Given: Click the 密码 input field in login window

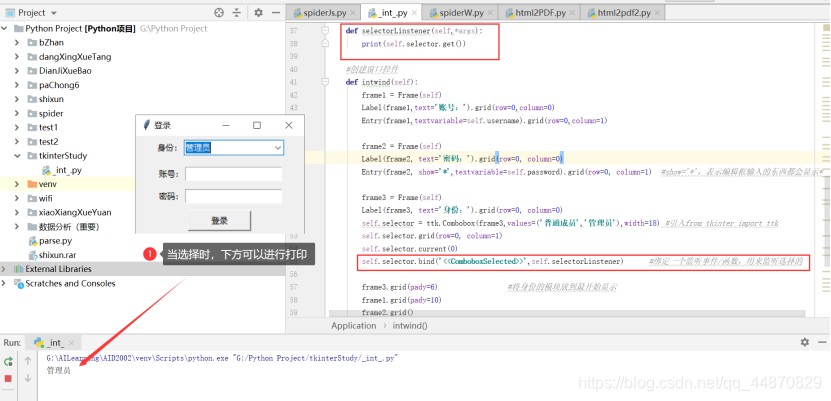Looking at the screenshot, I should (x=234, y=197).
